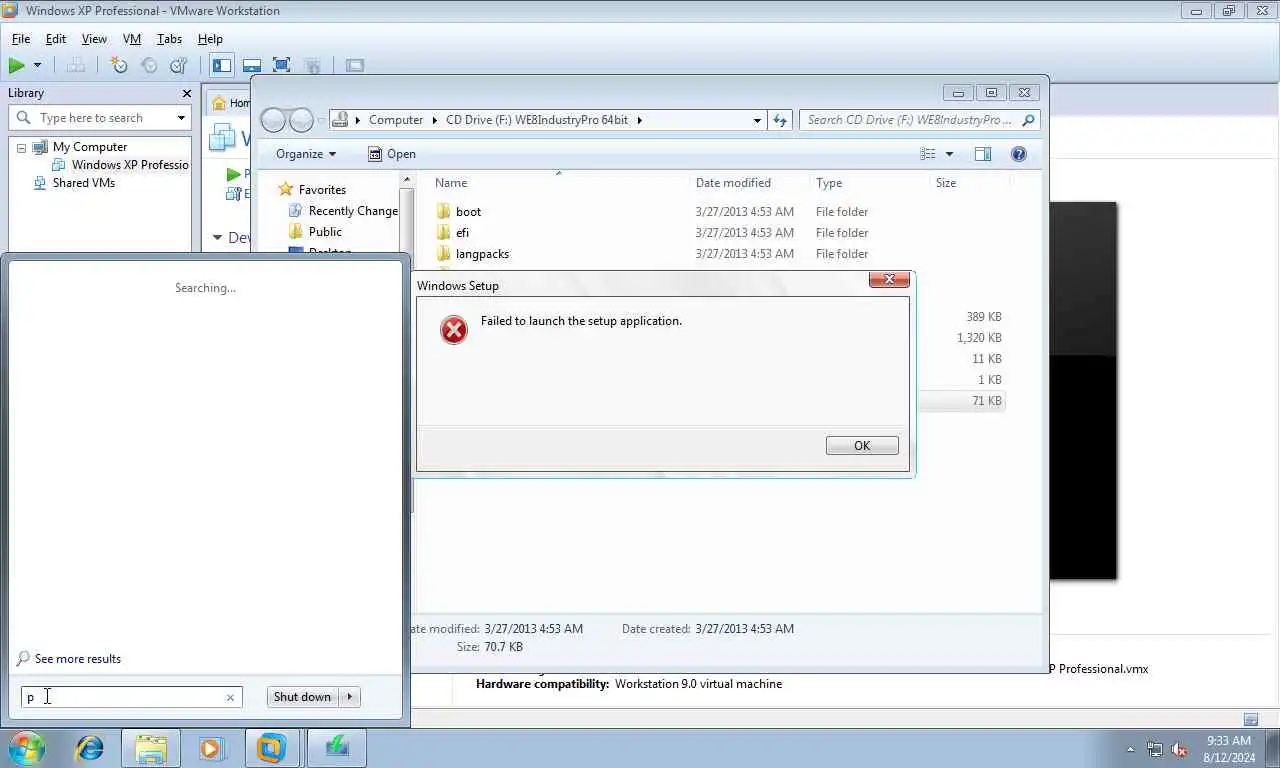This screenshot has height=768, width=1280.
Task: Click OK in Windows Setup error dialog
Action: (x=862, y=446)
